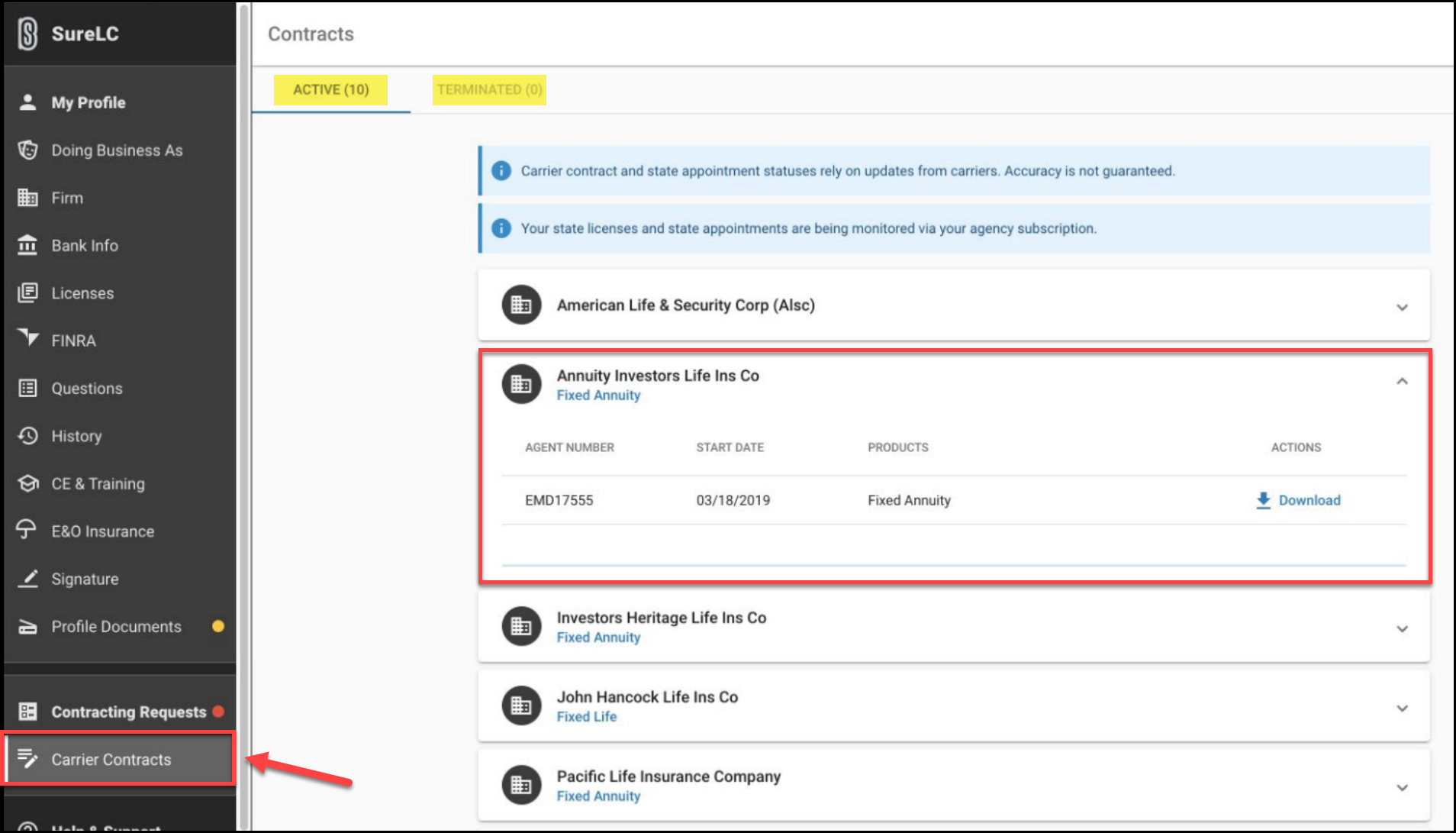Open My Profile in the sidebar
1456x833 pixels.
pos(120,102)
